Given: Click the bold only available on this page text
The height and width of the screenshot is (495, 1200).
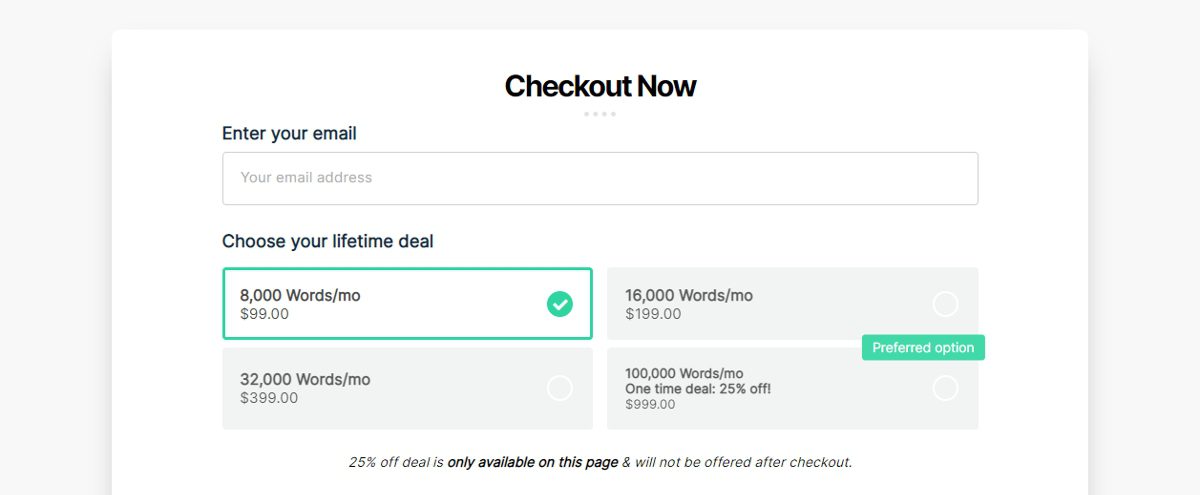Looking at the screenshot, I should (x=532, y=462).
